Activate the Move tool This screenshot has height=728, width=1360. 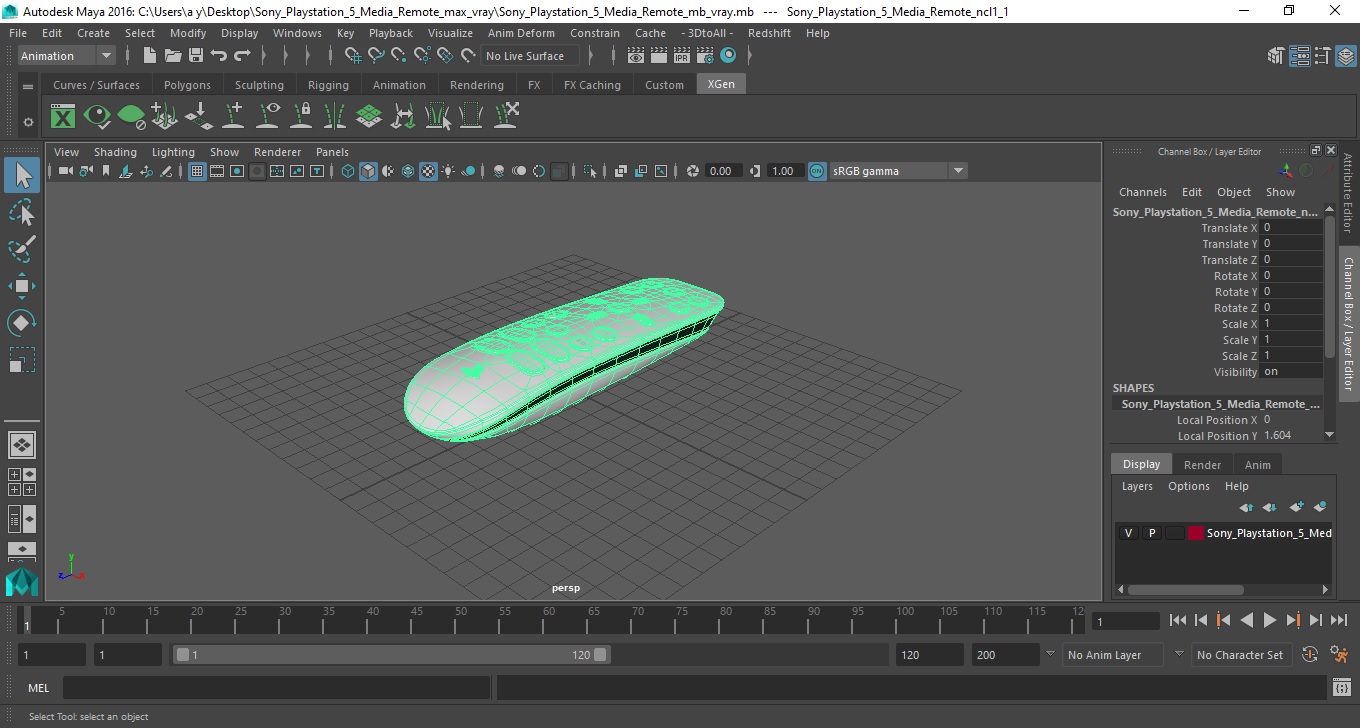22,286
